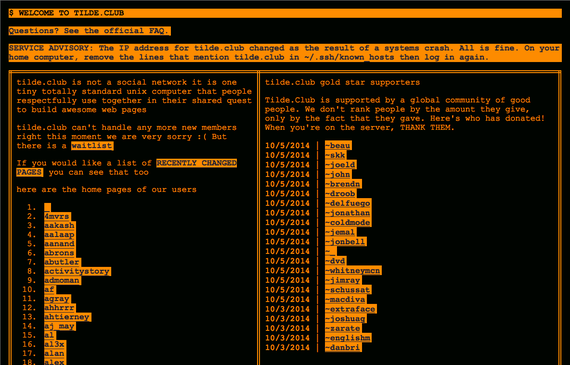
Task: Visit supporter ~coldmode's page
Action: [348, 223]
